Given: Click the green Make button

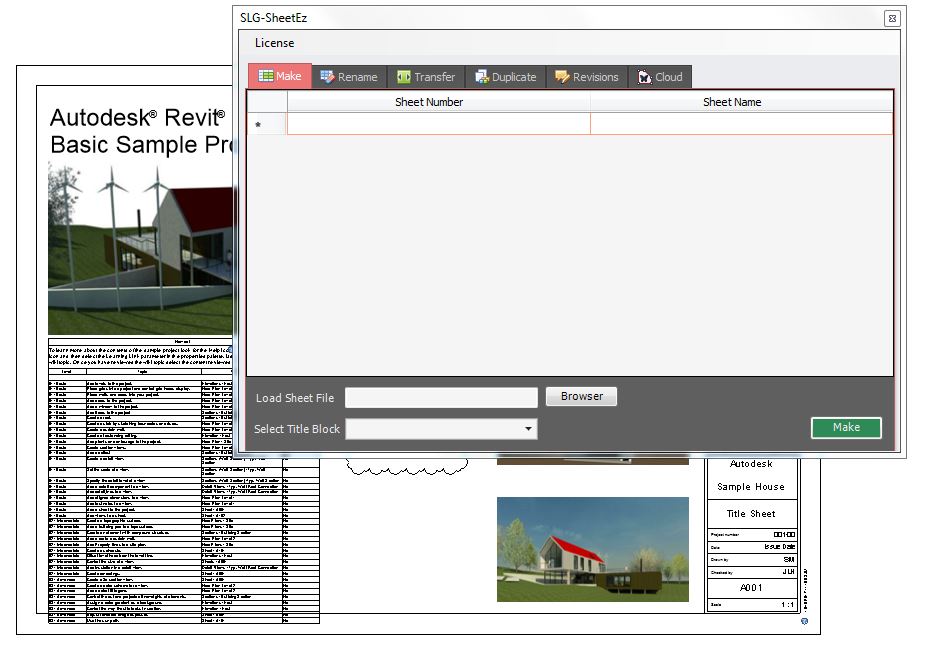Looking at the screenshot, I should point(846,427).
